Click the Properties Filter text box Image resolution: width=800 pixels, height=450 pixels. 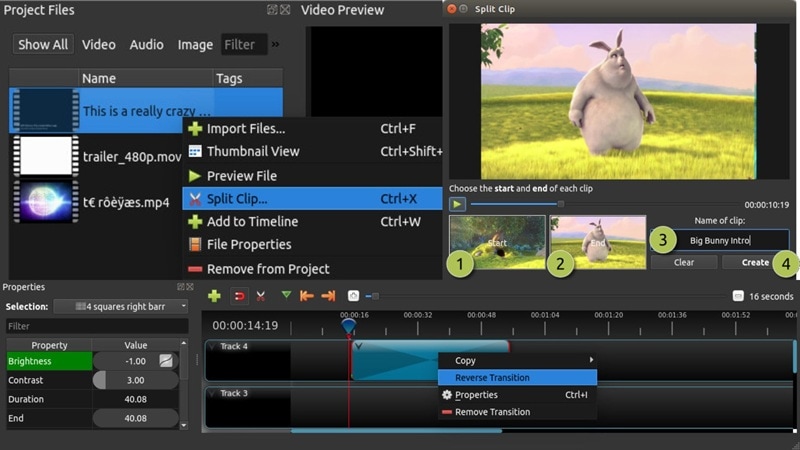(97, 326)
